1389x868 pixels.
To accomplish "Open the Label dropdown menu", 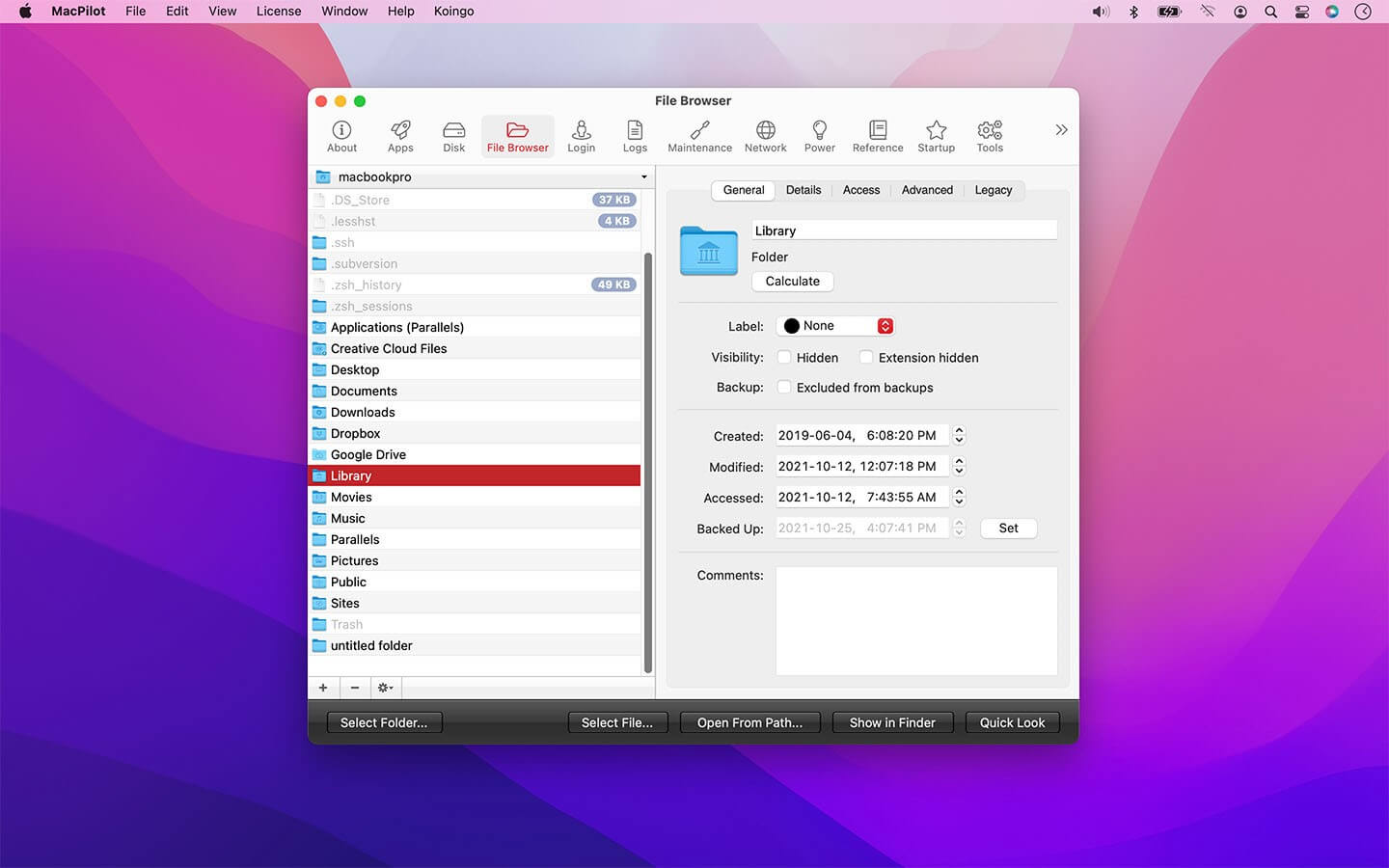I will coord(834,325).
